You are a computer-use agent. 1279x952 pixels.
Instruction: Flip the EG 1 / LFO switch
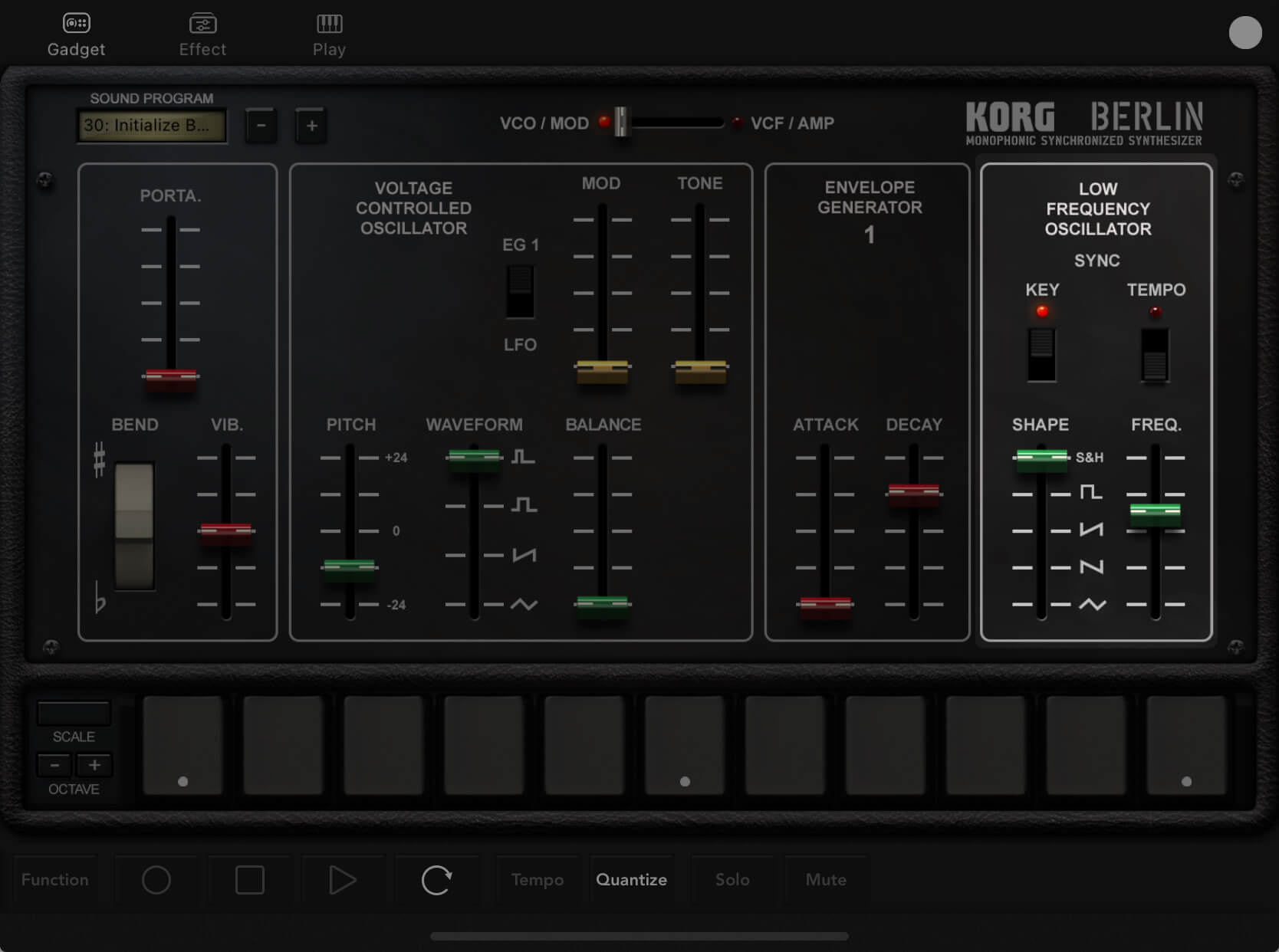520,292
